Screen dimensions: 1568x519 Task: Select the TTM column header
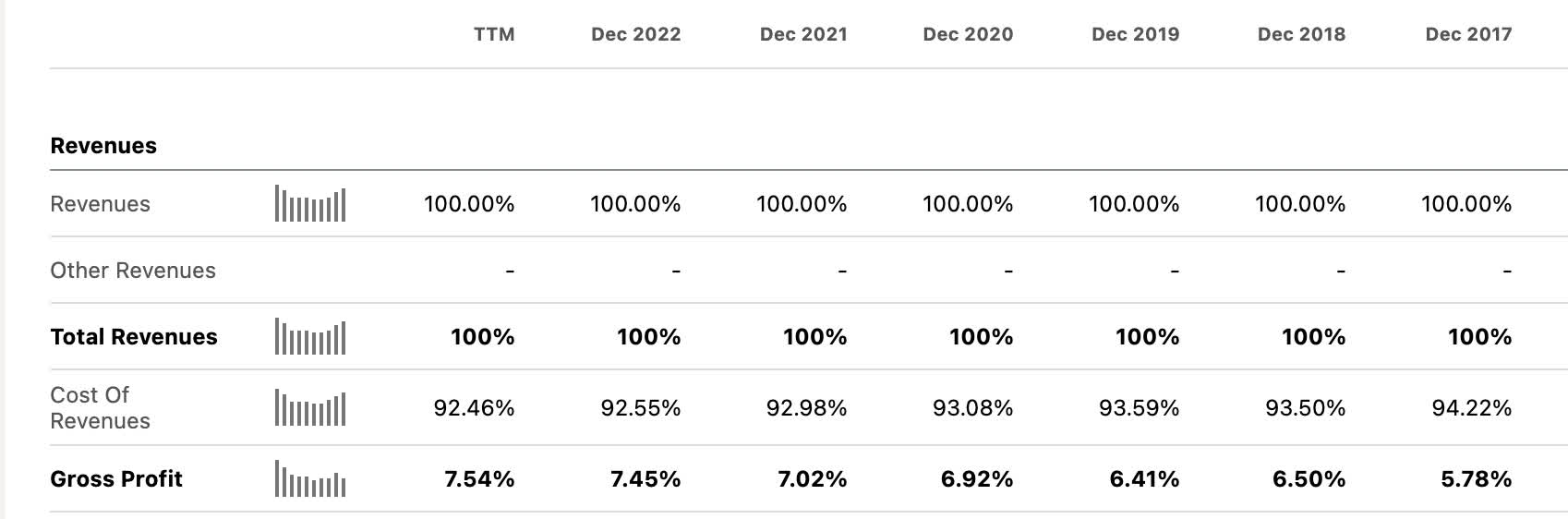(x=494, y=34)
